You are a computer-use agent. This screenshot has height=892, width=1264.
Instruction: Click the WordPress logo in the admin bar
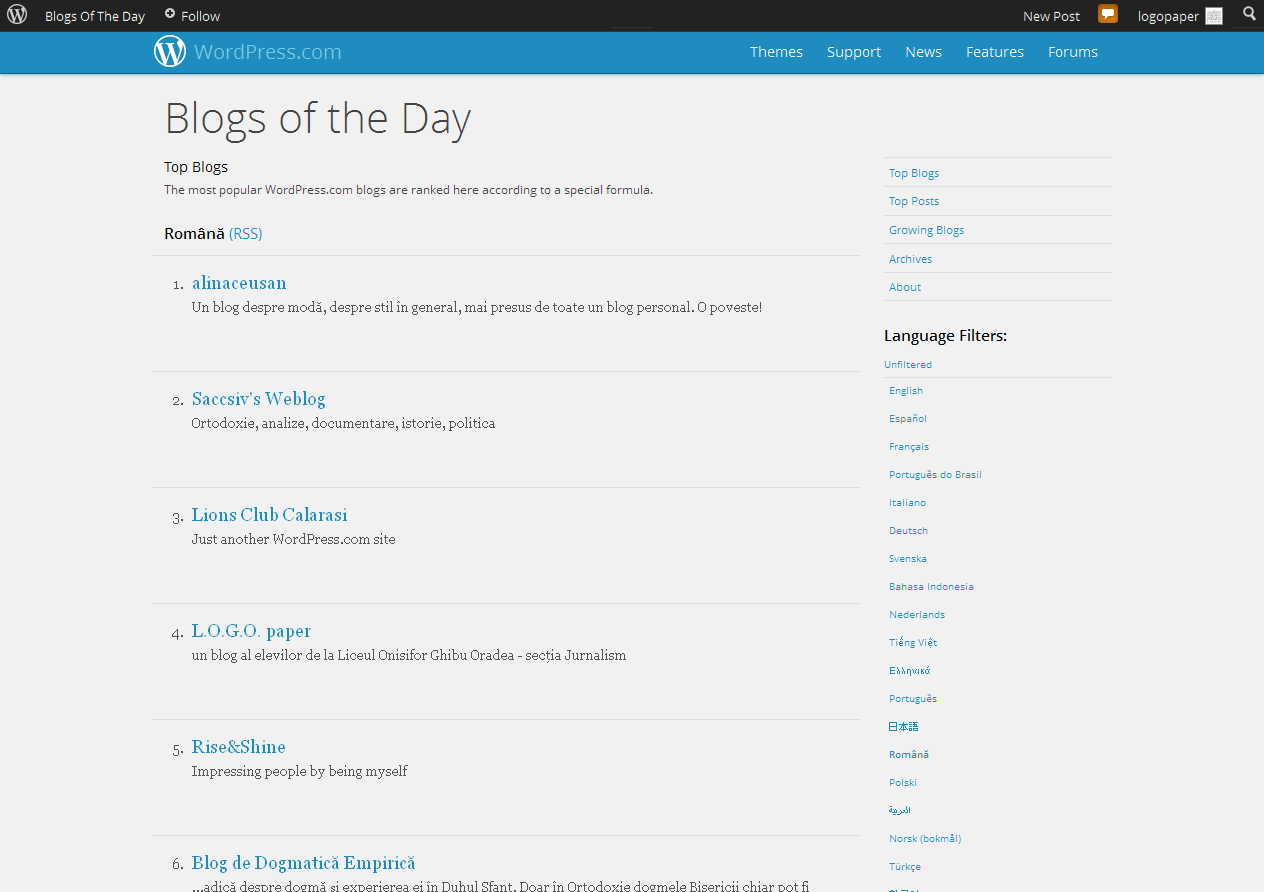(x=17, y=15)
